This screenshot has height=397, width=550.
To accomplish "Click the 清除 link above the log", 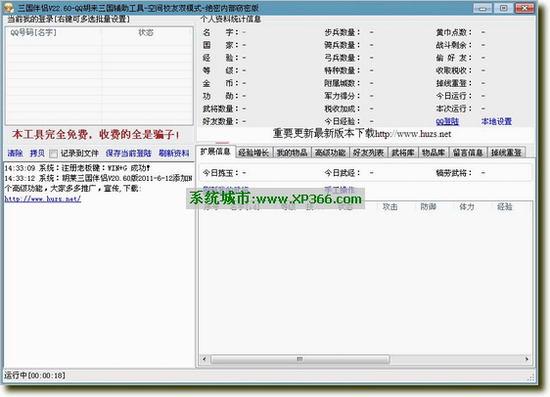I will pyautogui.click(x=15, y=153).
